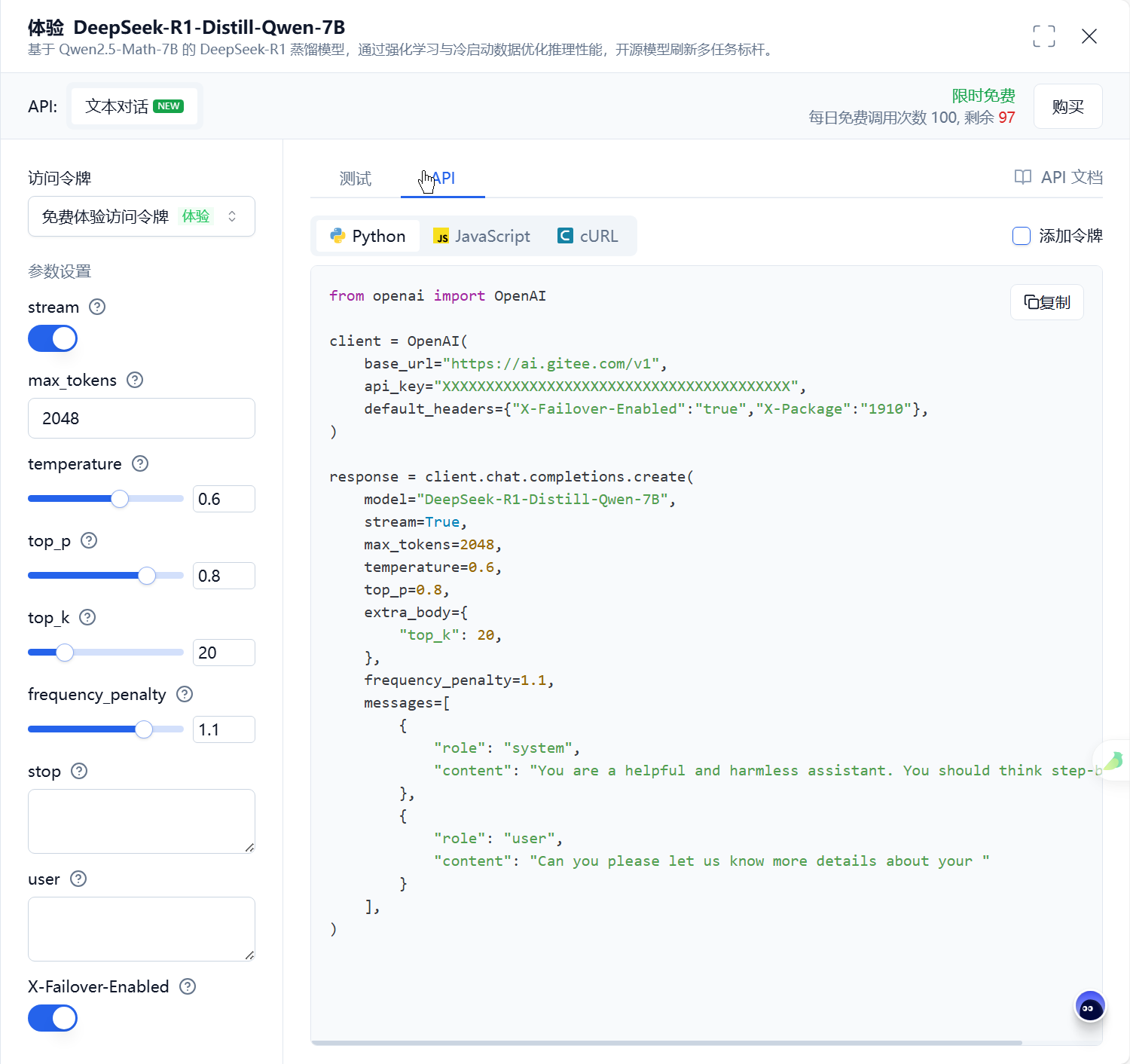Click the green leaf side widget
The width and height of the screenshot is (1130, 1064).
[1113, 761]
